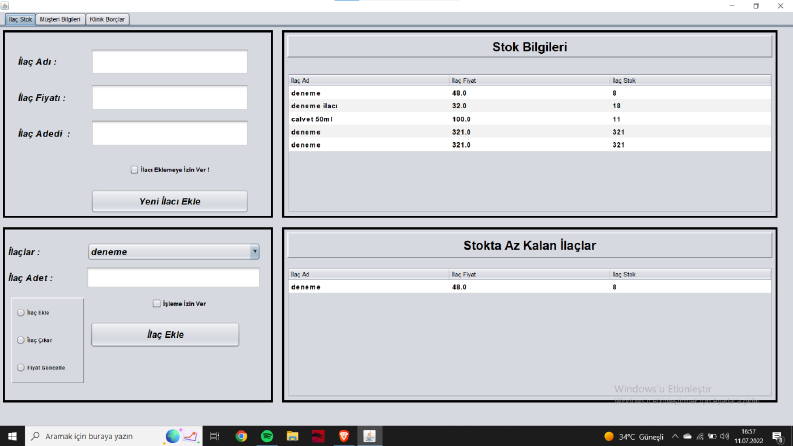
Task: Enable the 'İlacı Eklemeye İzin Ver' checkbox
Action: 134,170
